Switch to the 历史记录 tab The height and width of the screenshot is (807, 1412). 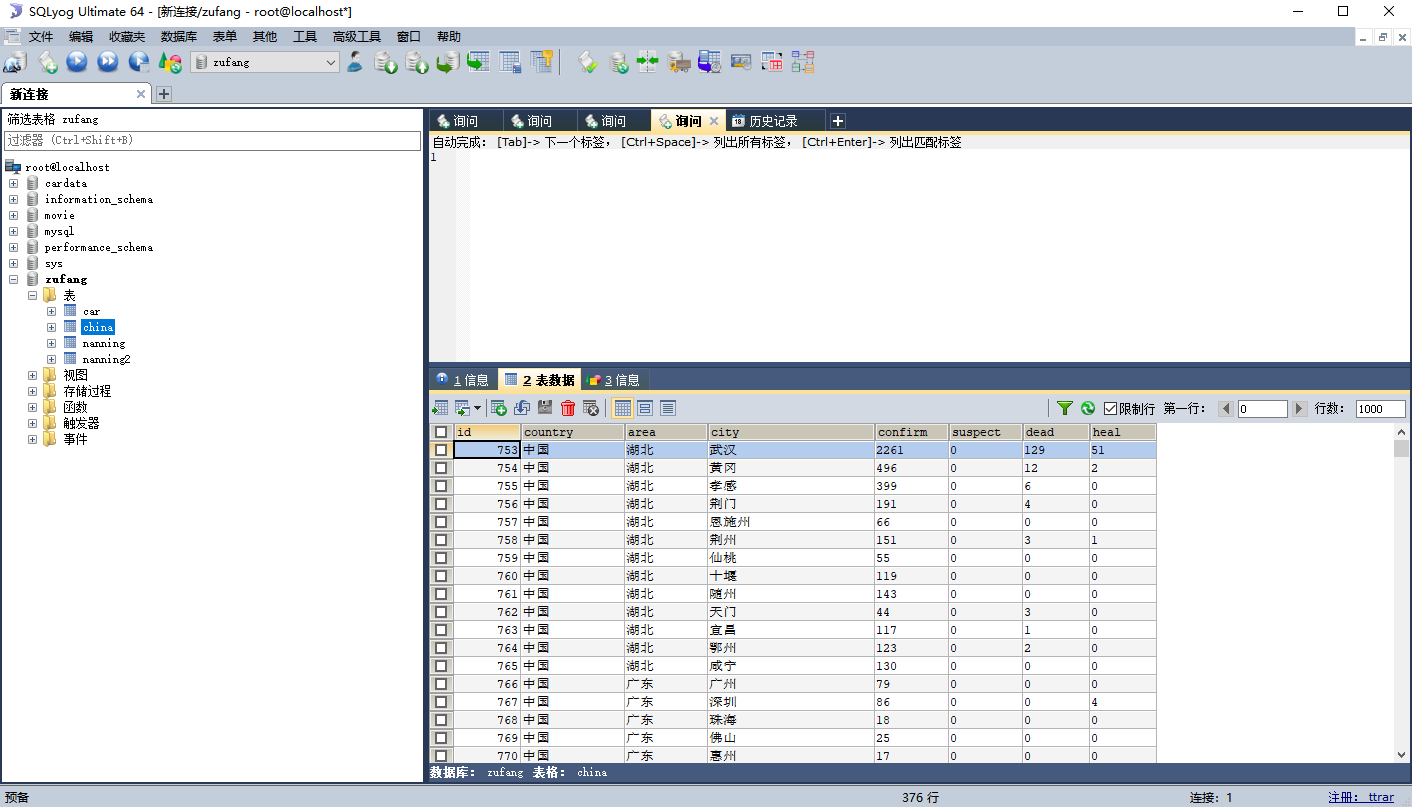click(774, 121)
